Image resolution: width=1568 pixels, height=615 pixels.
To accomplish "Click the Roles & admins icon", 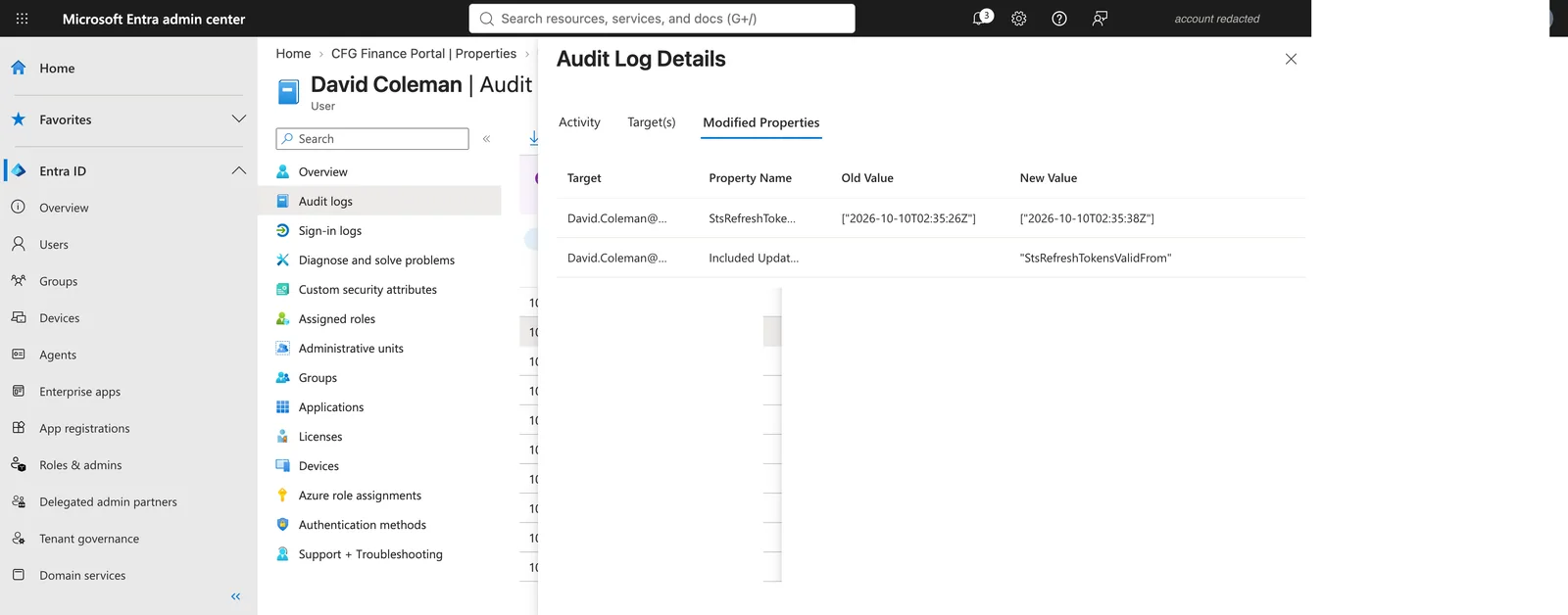I will pyautogui.click(x=19, y=464).
